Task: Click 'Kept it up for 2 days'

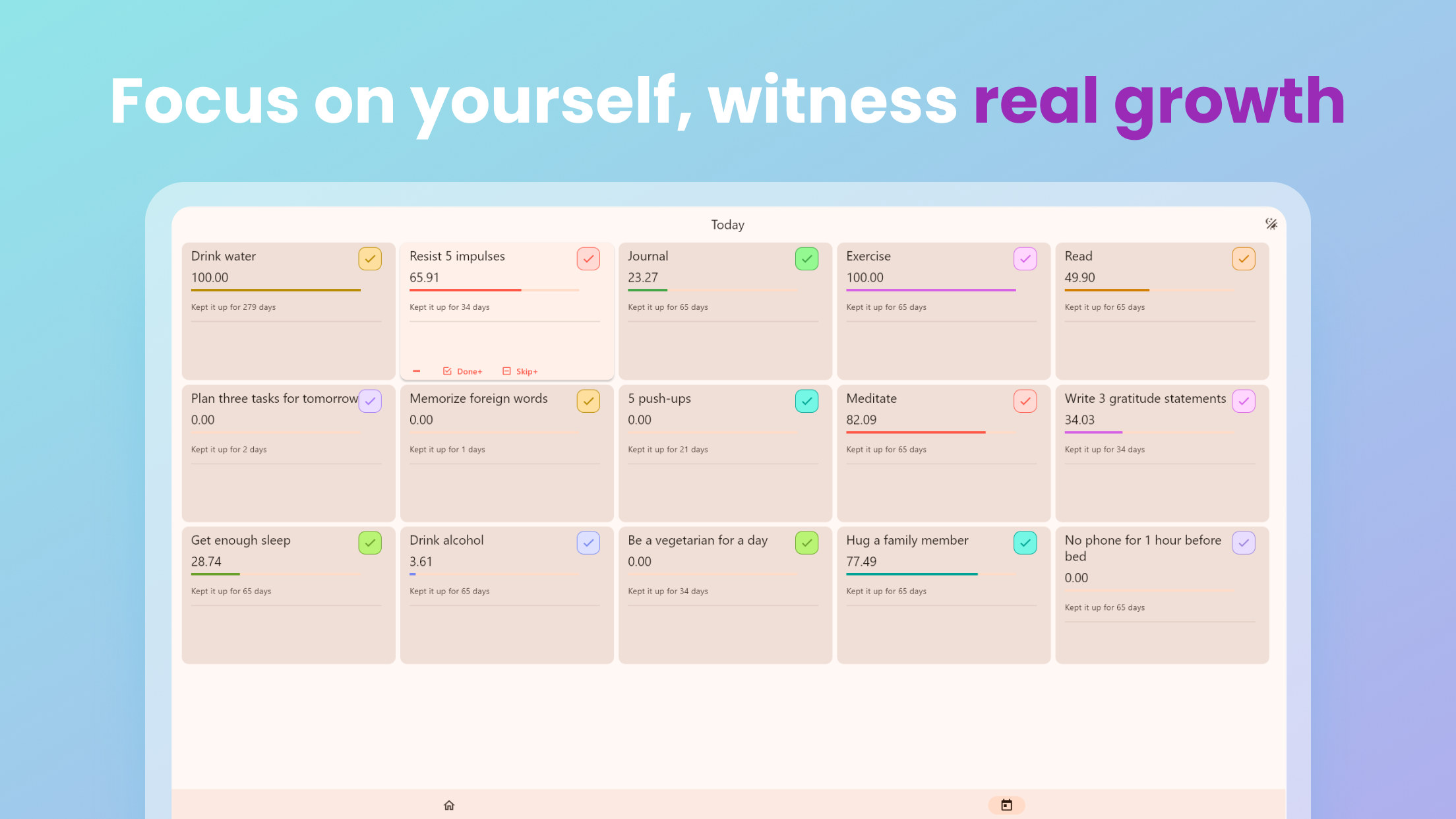Action: click(x=229, y=450)
